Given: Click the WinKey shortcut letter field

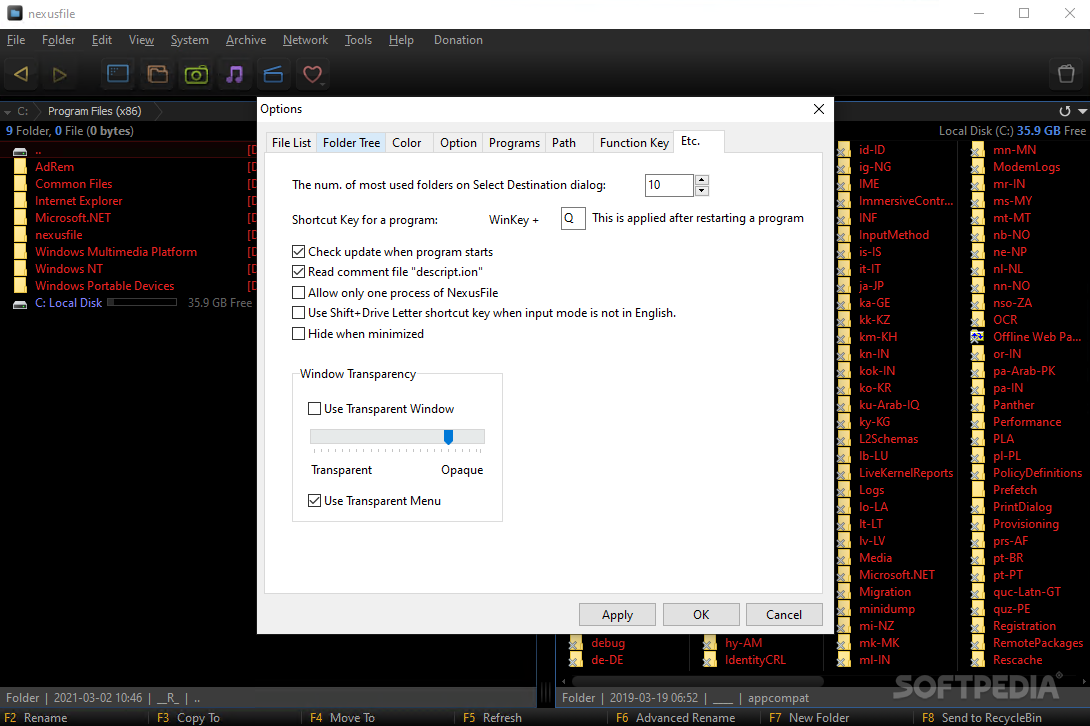Looking at the screenshot, I should 573,218.
